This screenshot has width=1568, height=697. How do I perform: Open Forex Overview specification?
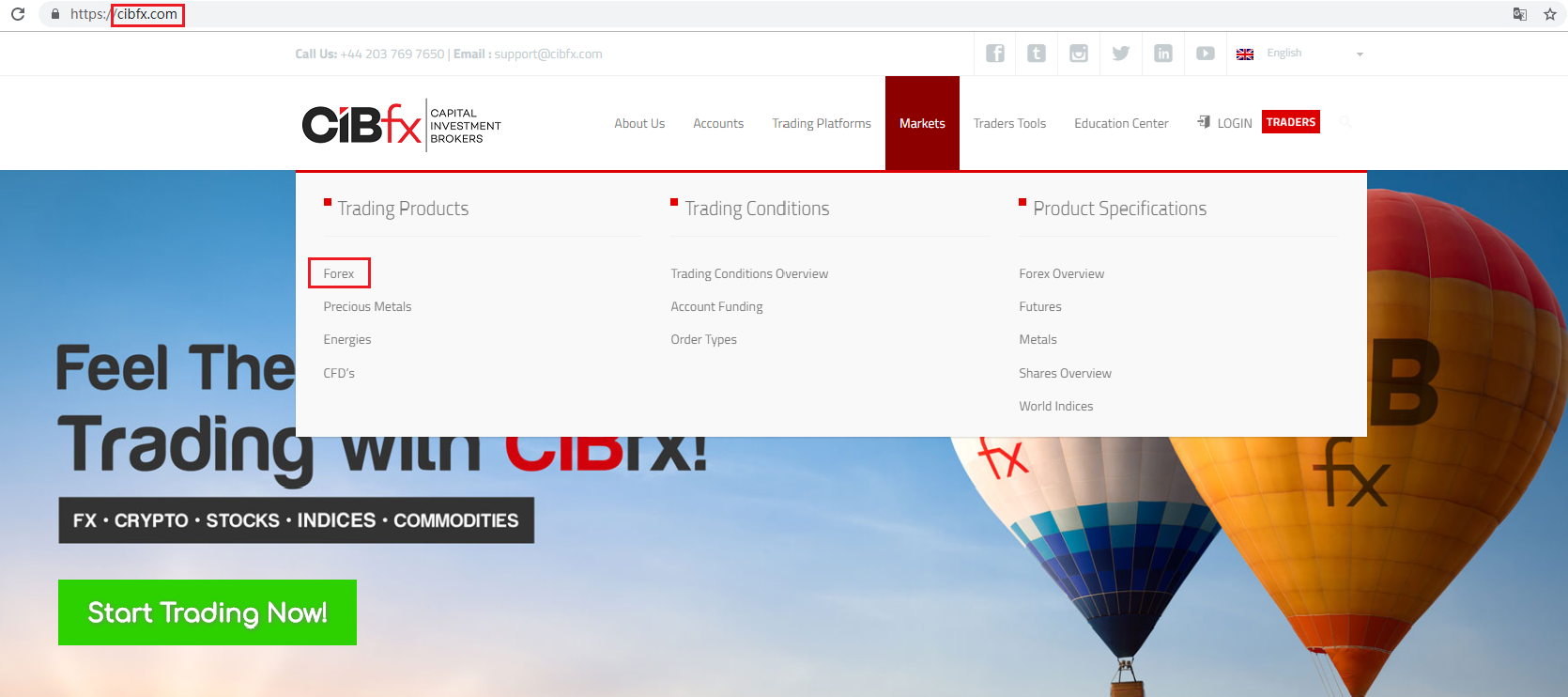pyautogui.click(x=1062, y=273)
